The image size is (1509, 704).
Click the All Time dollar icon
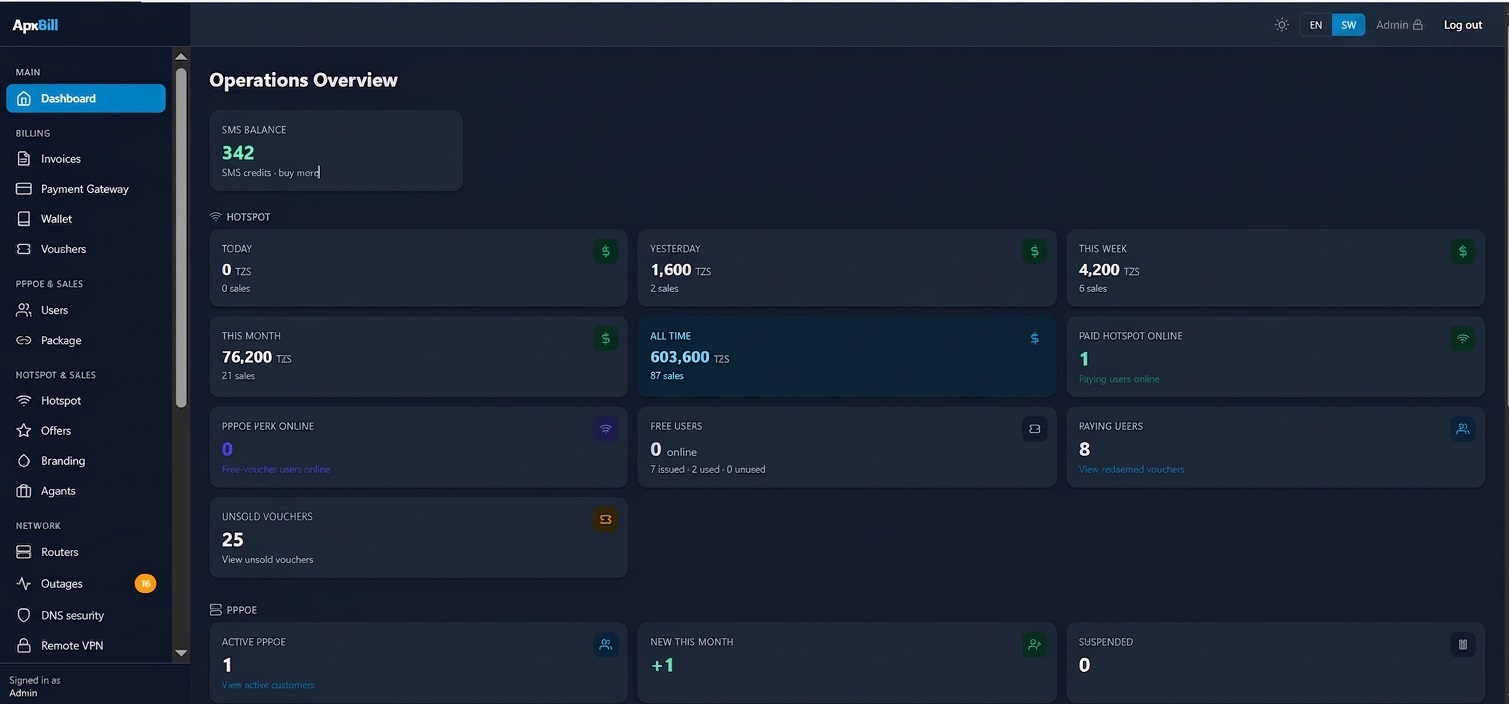1034,339
